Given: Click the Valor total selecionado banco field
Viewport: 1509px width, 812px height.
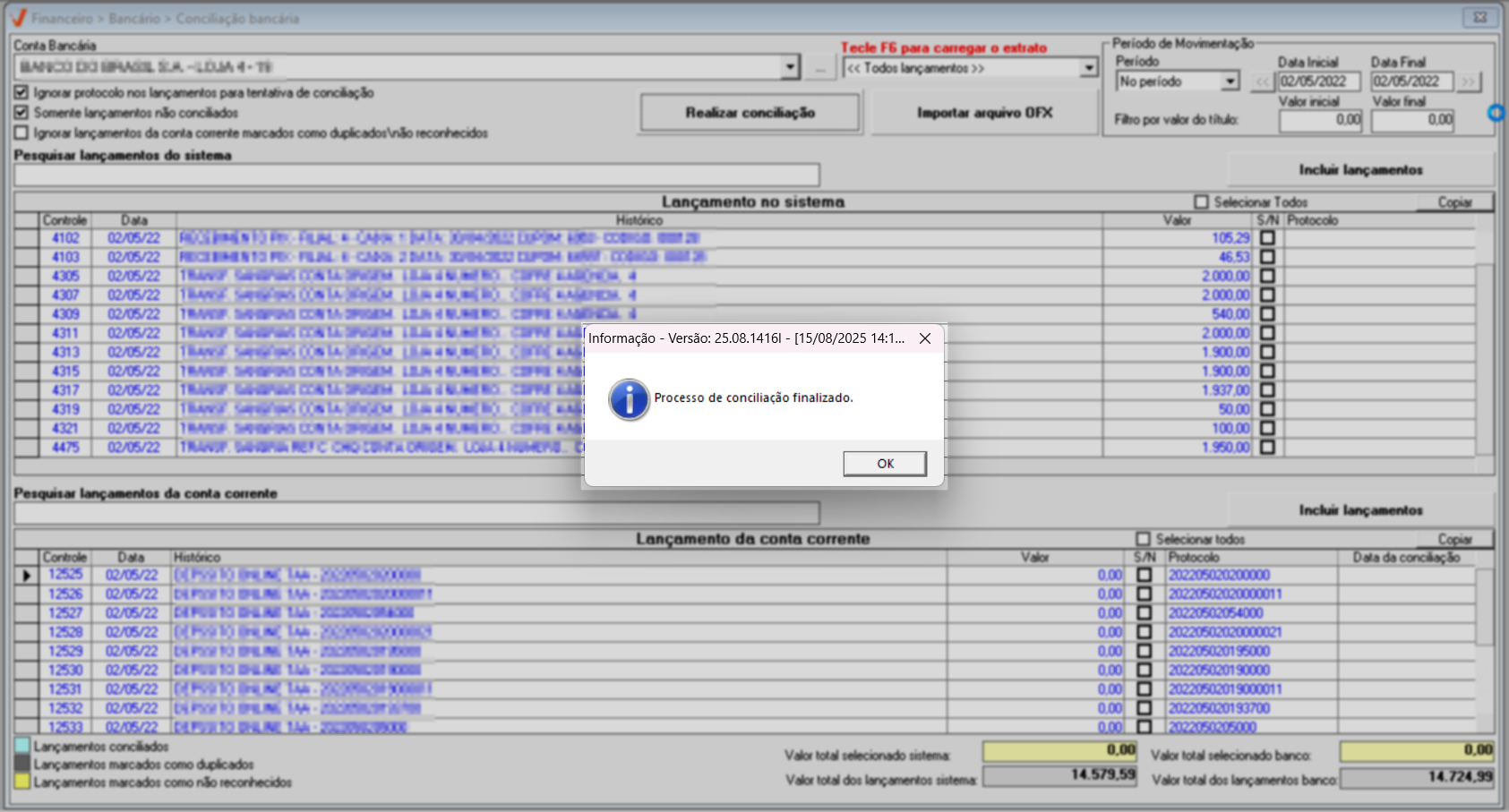Looking at the screenshot, I should pyautogui.click(x=1417, y=750).
